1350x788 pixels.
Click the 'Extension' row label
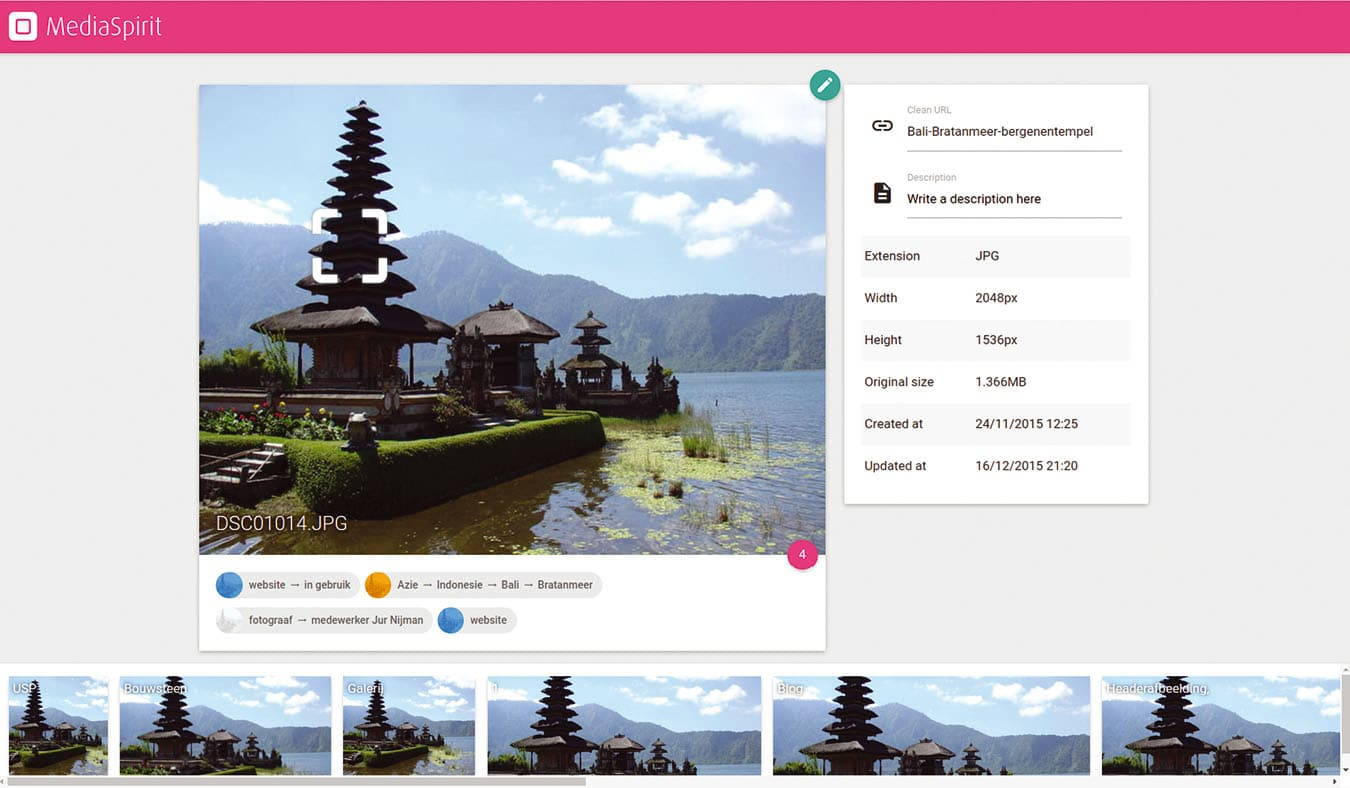[892, 256]
